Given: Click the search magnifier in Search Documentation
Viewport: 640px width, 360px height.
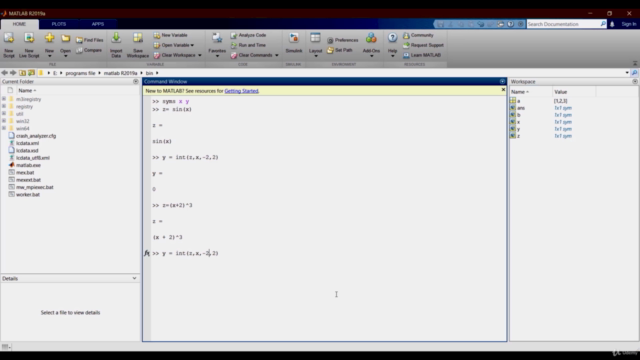Looking at the screenshot, I should click(x=603, y=24).
